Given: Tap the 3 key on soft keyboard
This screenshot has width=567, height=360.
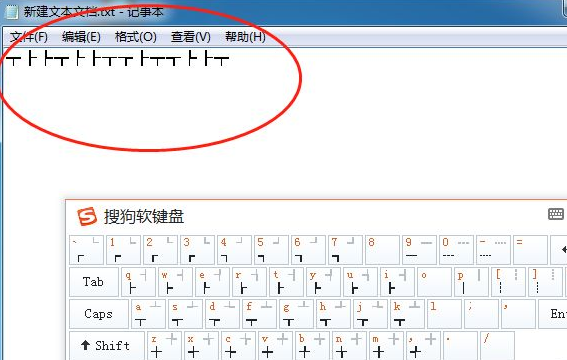Looking at the screenshot, I should point(197,250).
